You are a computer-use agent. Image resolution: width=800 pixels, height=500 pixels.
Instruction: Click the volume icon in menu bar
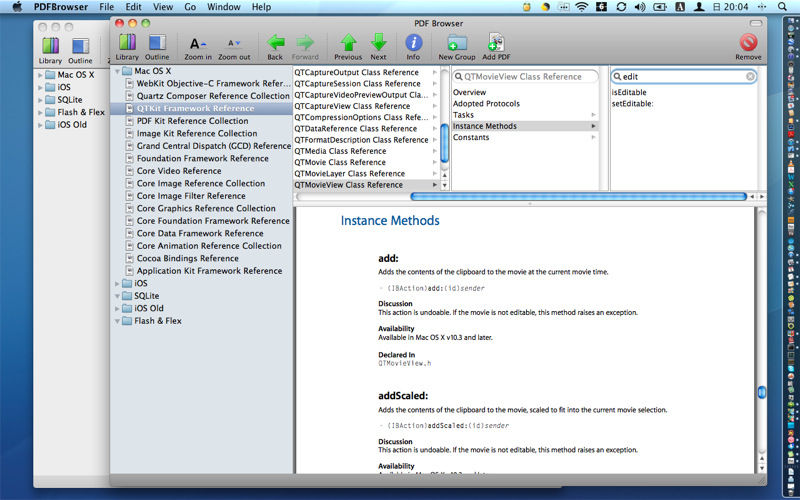tap(639, 7)
